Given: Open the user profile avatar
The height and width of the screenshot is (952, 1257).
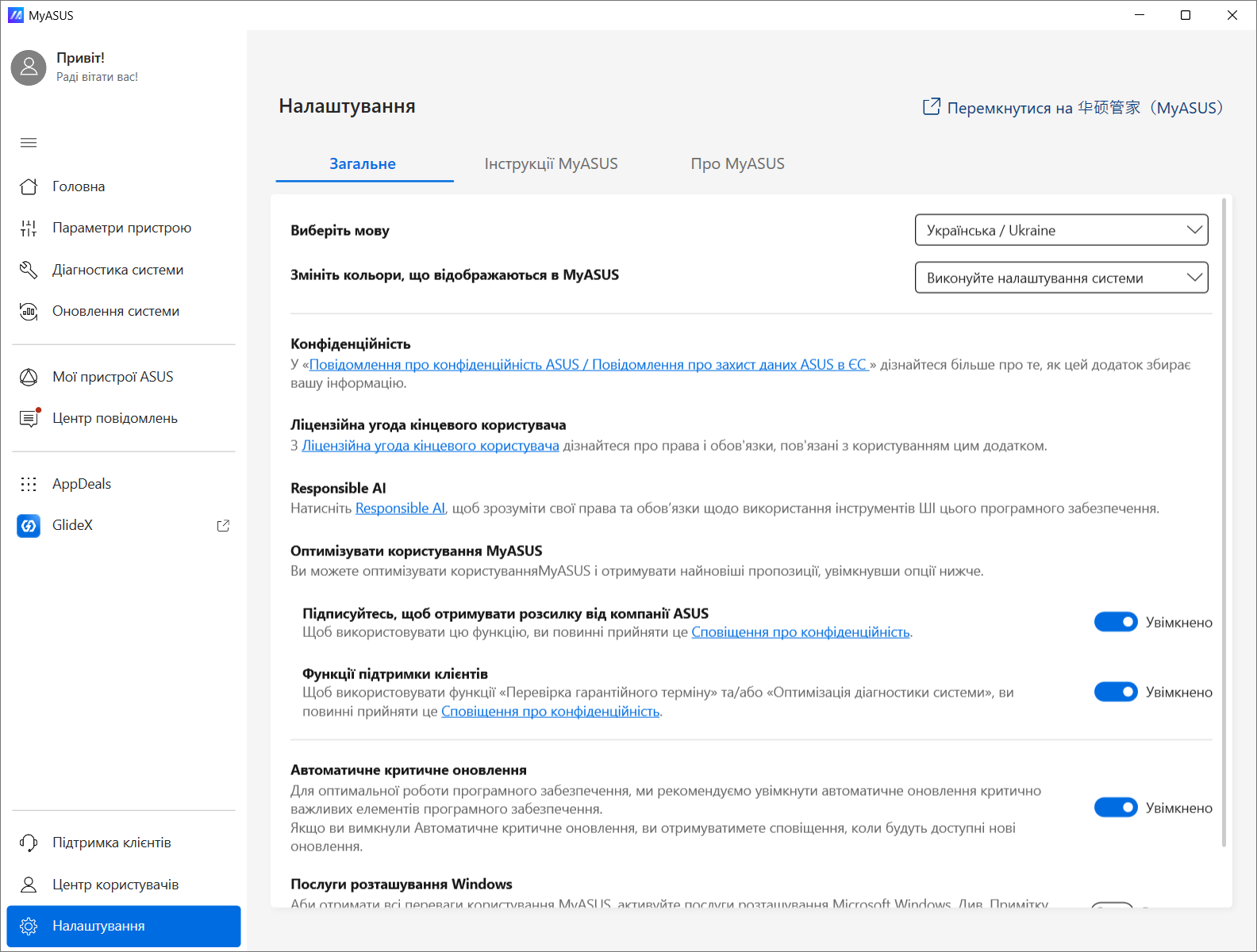Looking at the screenshot, I should coord(29,67).
